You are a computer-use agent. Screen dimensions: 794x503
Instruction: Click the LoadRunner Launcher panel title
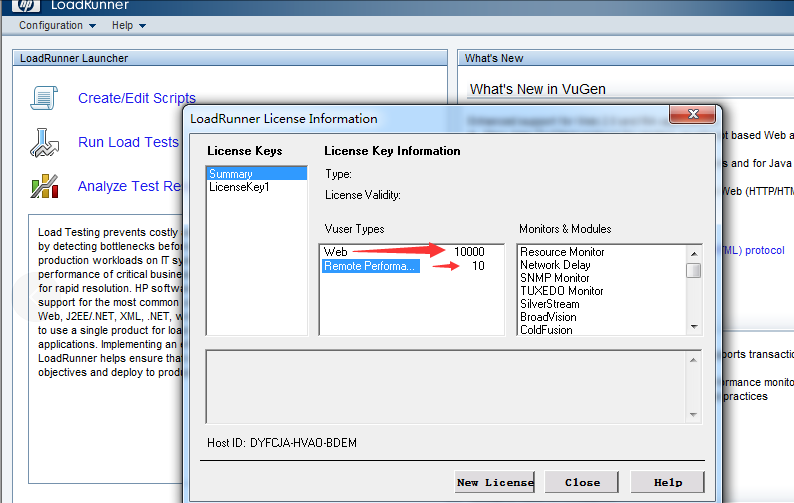74,58
